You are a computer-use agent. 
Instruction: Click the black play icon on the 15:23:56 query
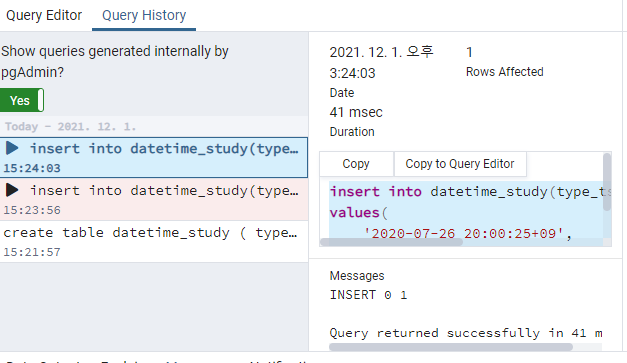pos(12,190)
